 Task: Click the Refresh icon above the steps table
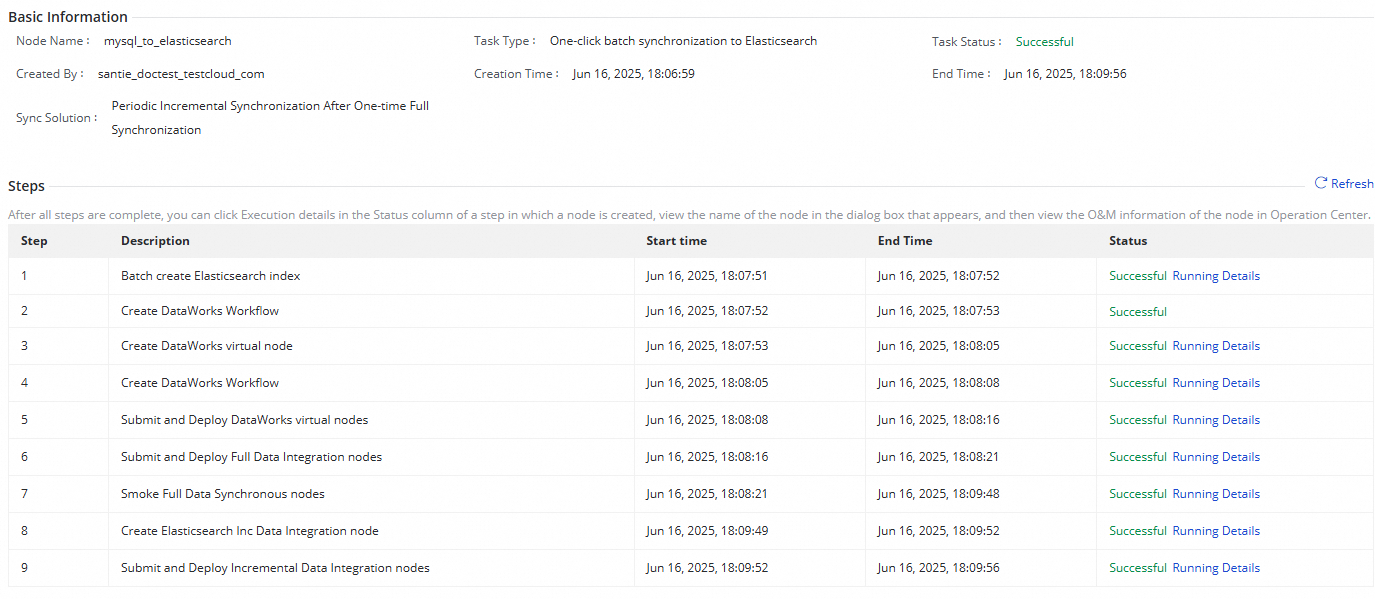click(x=1321, y=183)
